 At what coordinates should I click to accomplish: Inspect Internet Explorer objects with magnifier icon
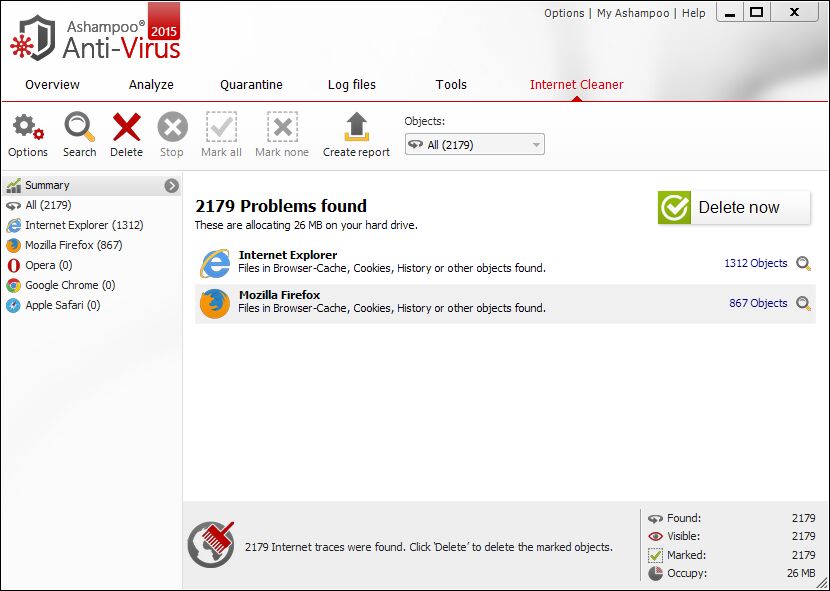(x=804, y=263)
